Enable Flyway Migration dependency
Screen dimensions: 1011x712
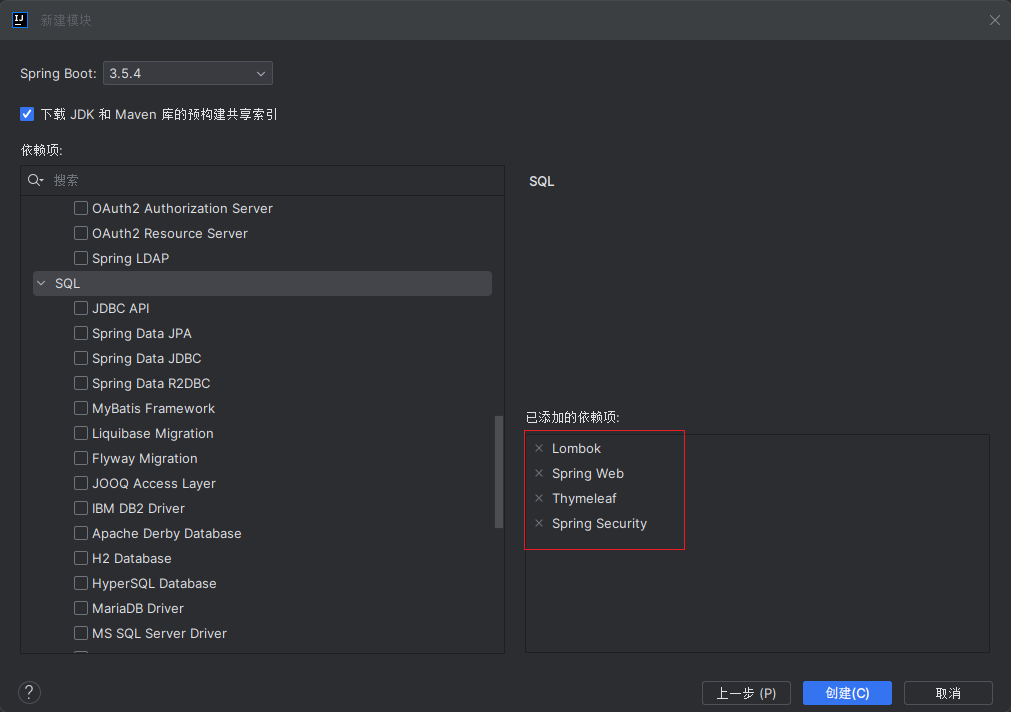pyautogui.click(x=81, y=459)
